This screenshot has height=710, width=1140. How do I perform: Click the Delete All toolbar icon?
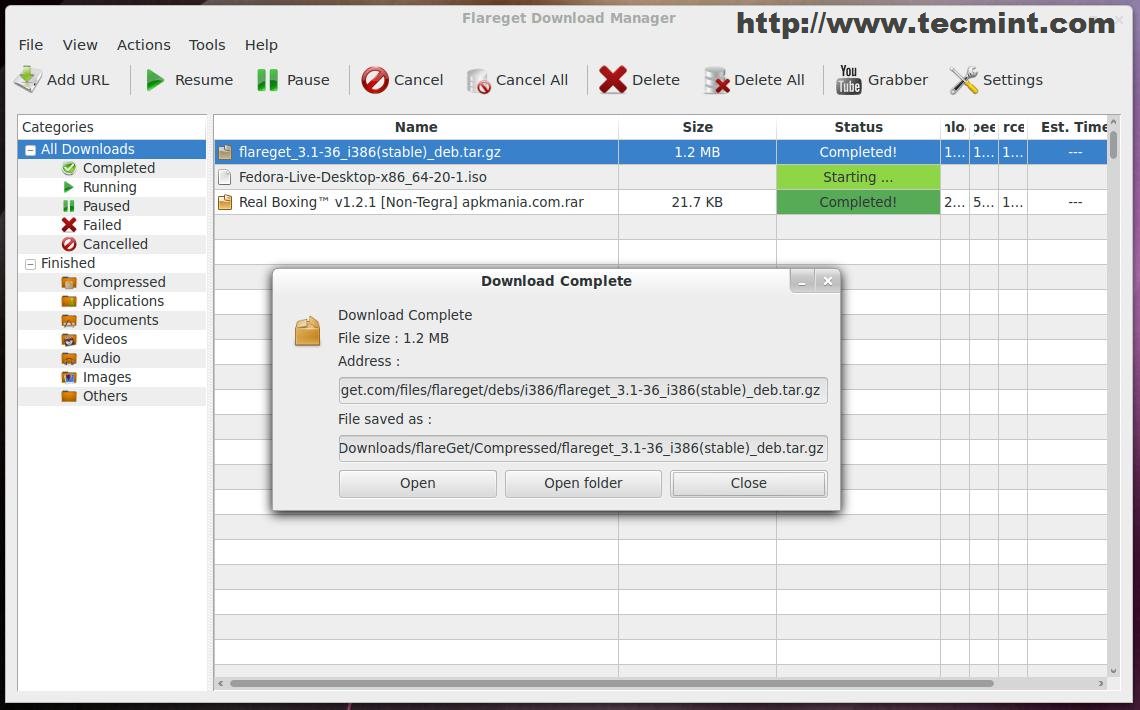tap(716, 81)
